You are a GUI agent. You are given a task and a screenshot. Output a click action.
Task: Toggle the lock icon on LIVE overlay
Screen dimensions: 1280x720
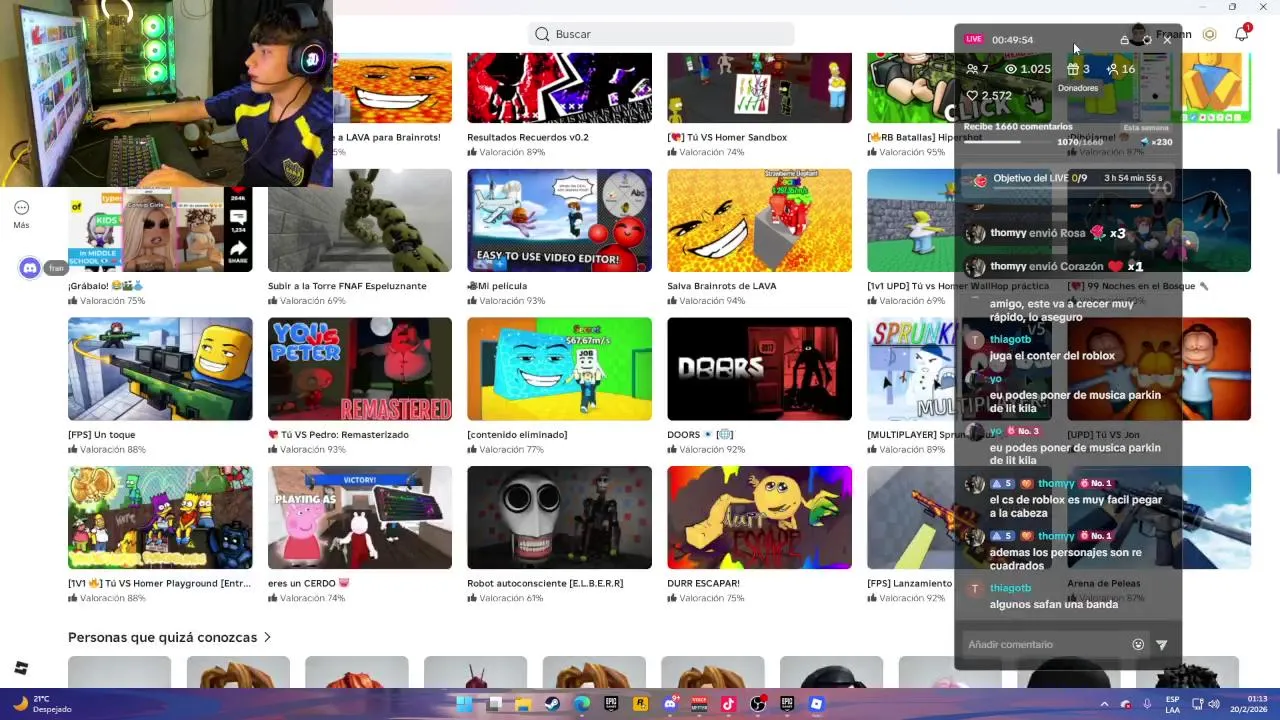[x=1124, y=40]
